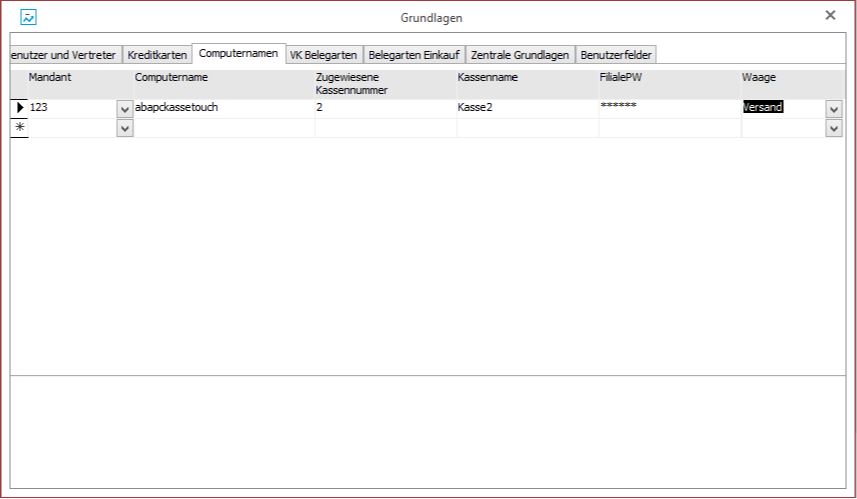The height and width of the screenshot is (499, 857).
Task: Go to the Zentrale Grundlagen tab
Action: pyautogui.click(x=519, y=55)
